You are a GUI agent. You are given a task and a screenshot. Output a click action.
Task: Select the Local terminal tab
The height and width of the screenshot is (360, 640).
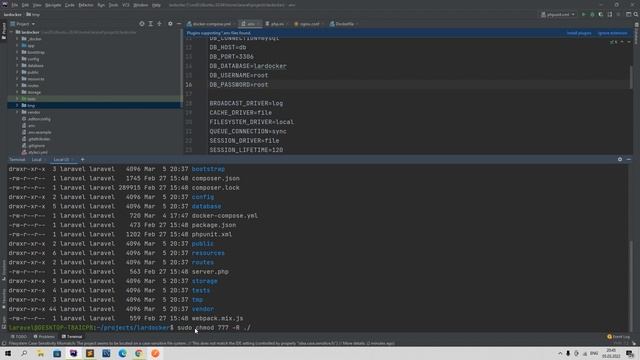coord(38,160)
